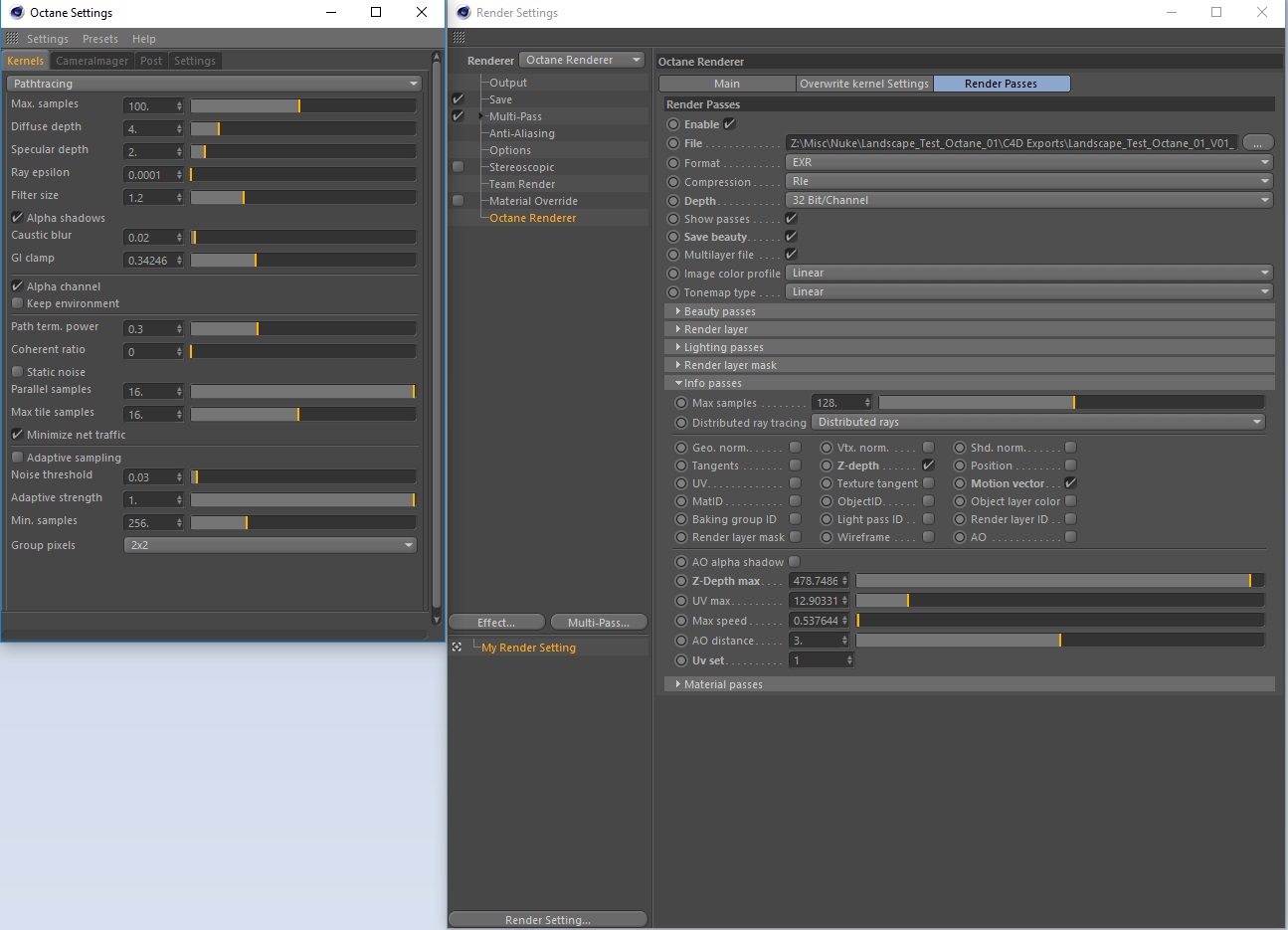Viewport: 1288px width, 930px height.
Task: Click the animation dot beside File
Action: coord(673,143)
